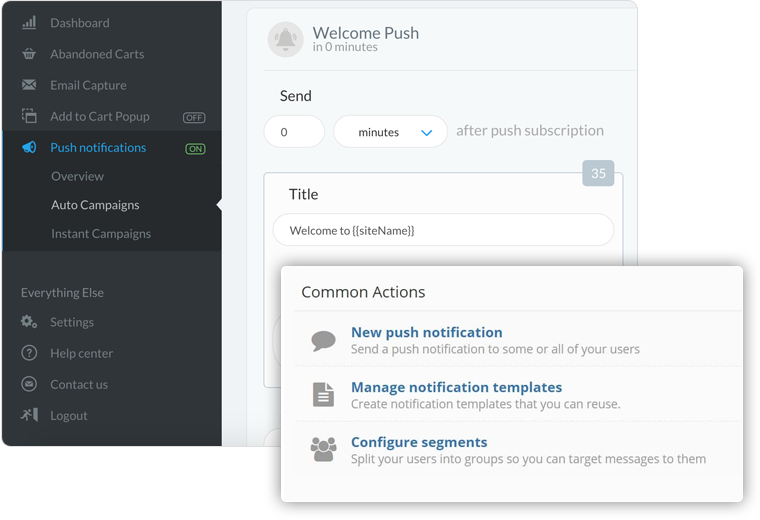Click the 35 character counter badge
Viewport: 760px width, 520px height.
pos(598,173)
